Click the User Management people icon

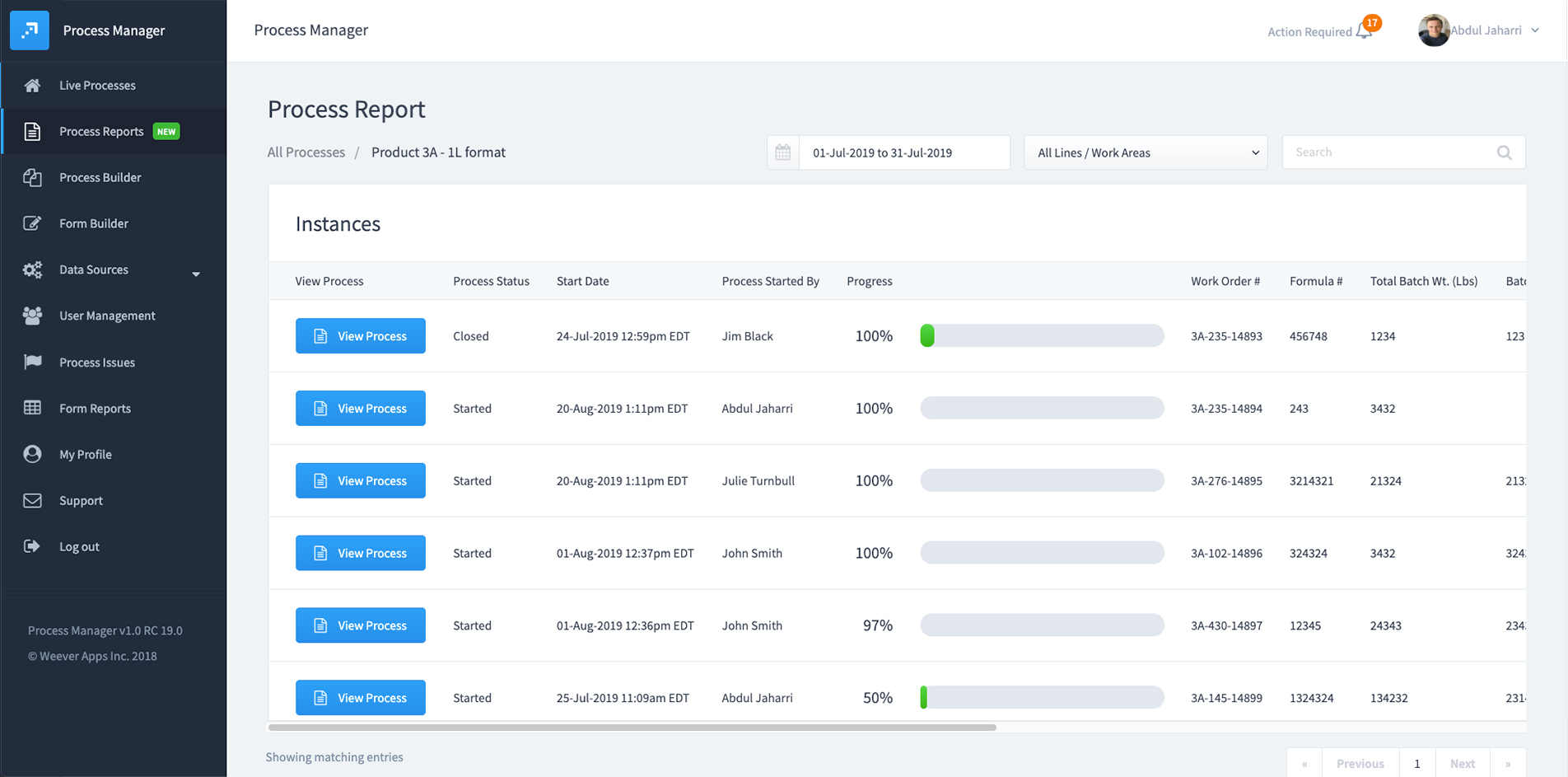coord(32,316)
